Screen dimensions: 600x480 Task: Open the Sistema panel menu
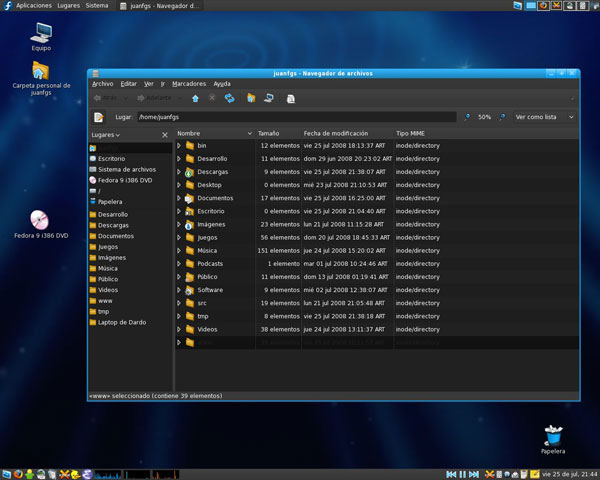pos(97,5)
